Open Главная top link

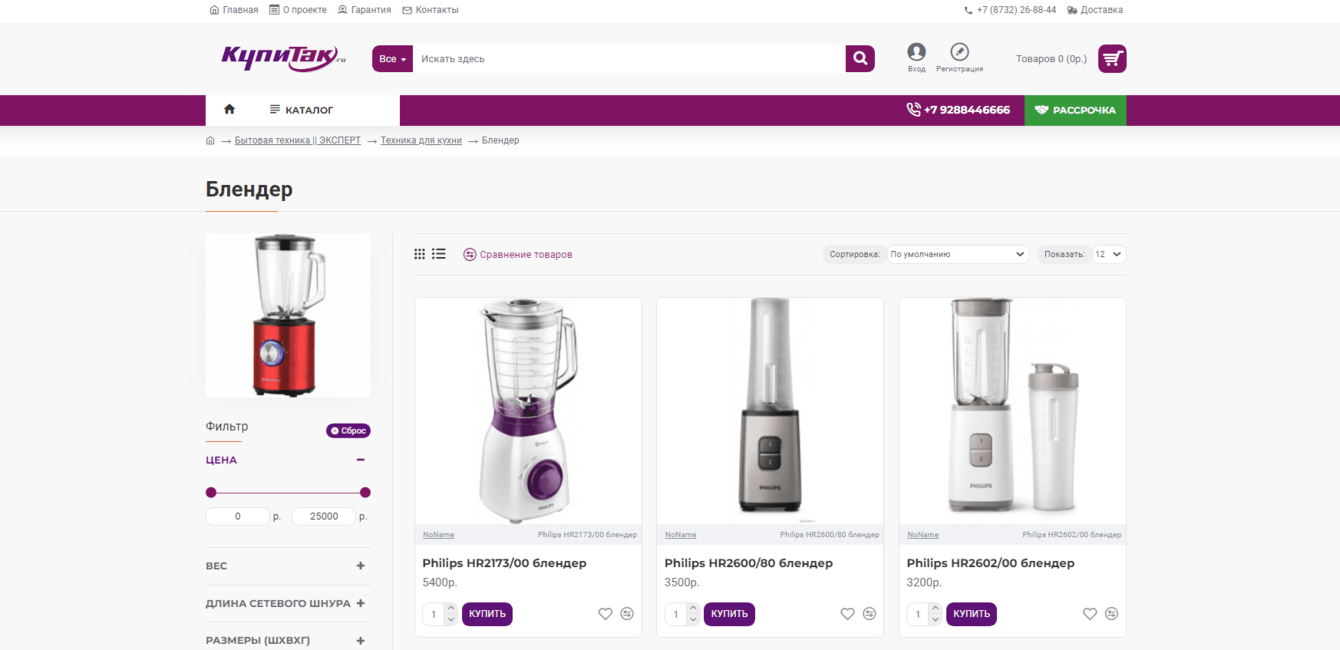tap(234, 10)
